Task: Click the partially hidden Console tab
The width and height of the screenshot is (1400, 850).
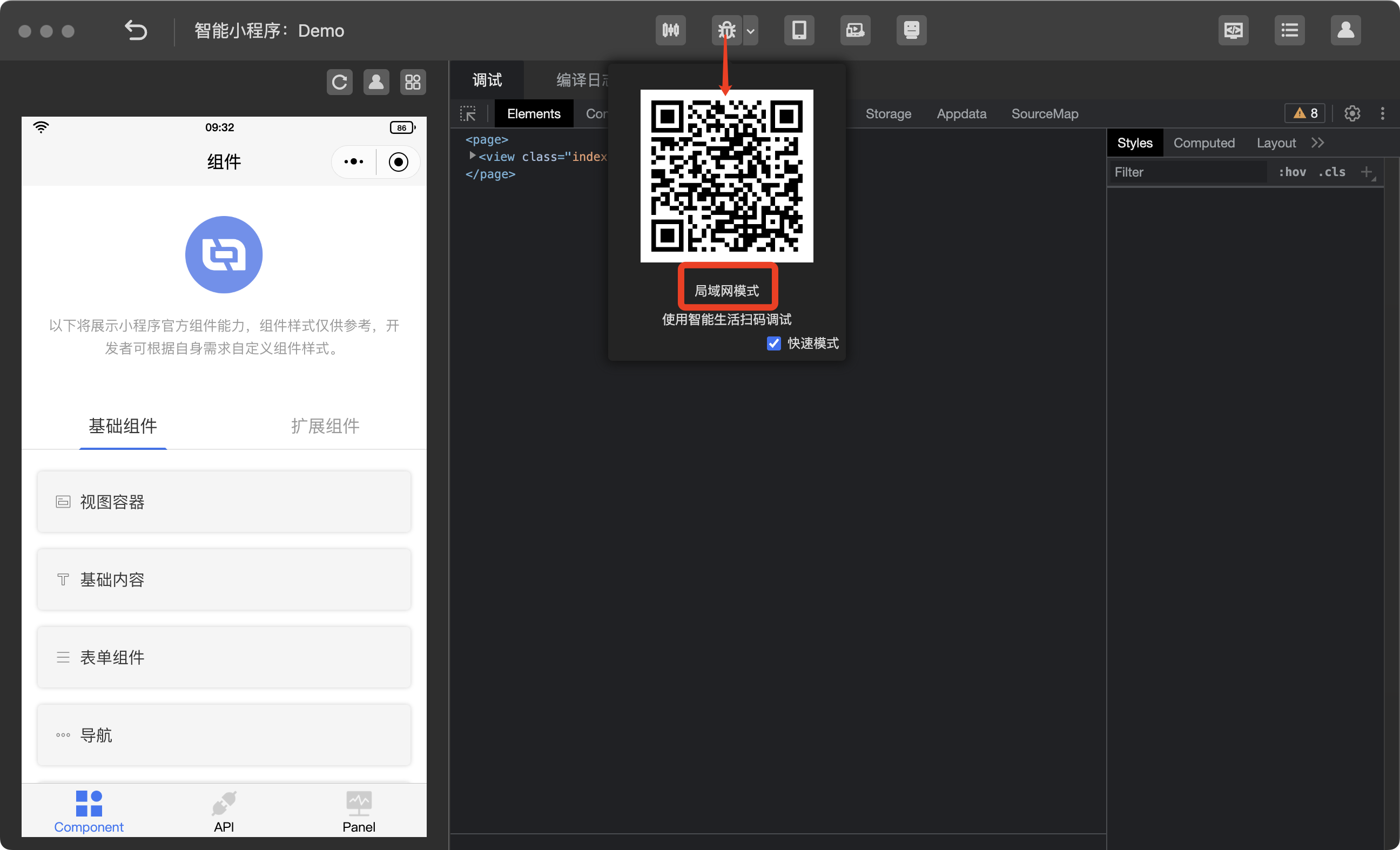Action: point(597,113)
